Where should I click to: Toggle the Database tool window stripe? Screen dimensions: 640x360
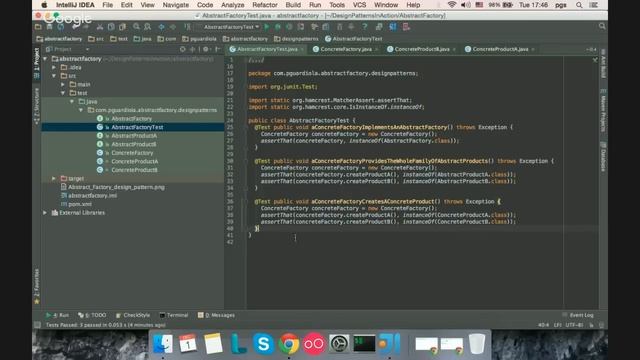[x=603, y=157]
